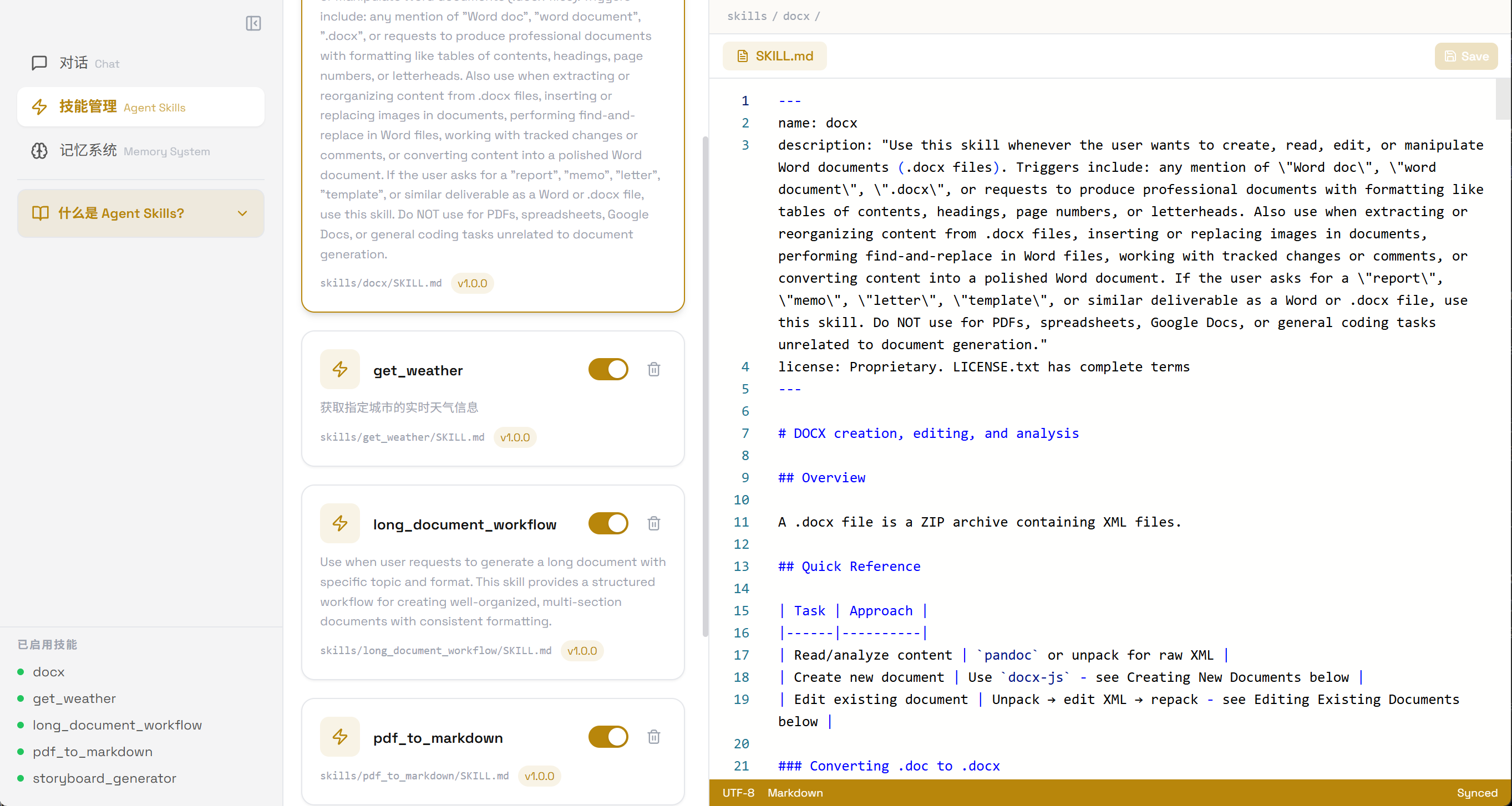Click the pdf_to_markdown card title
Viewport: 1512px width, 806px height.
[438, 738]
